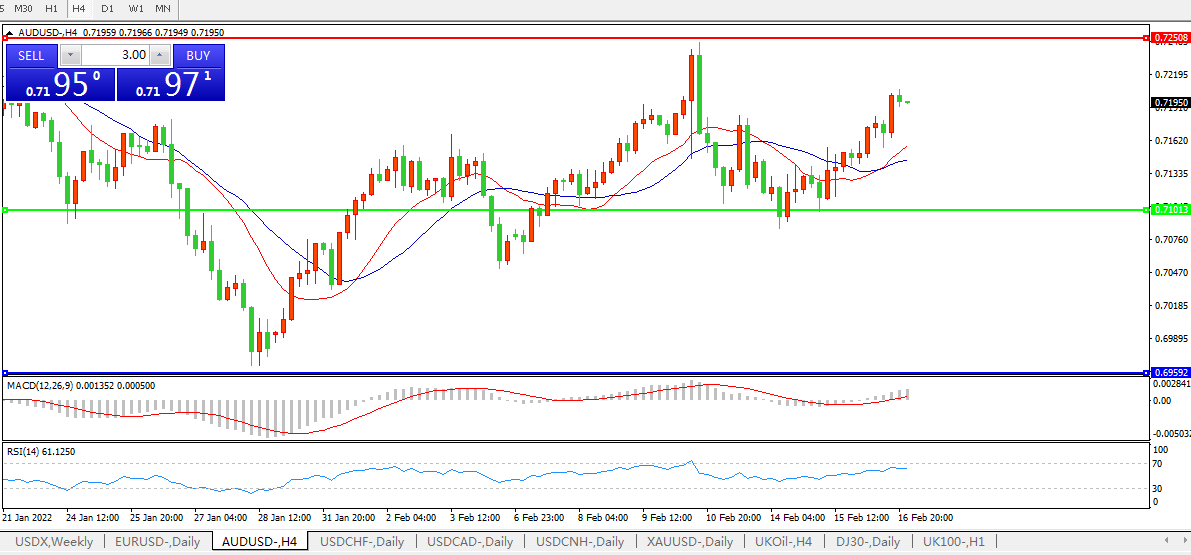Click the SELL button at 0.71950
Viewport: 1191px width, 555px height.
pyautogui.click(x=31, y=55)
